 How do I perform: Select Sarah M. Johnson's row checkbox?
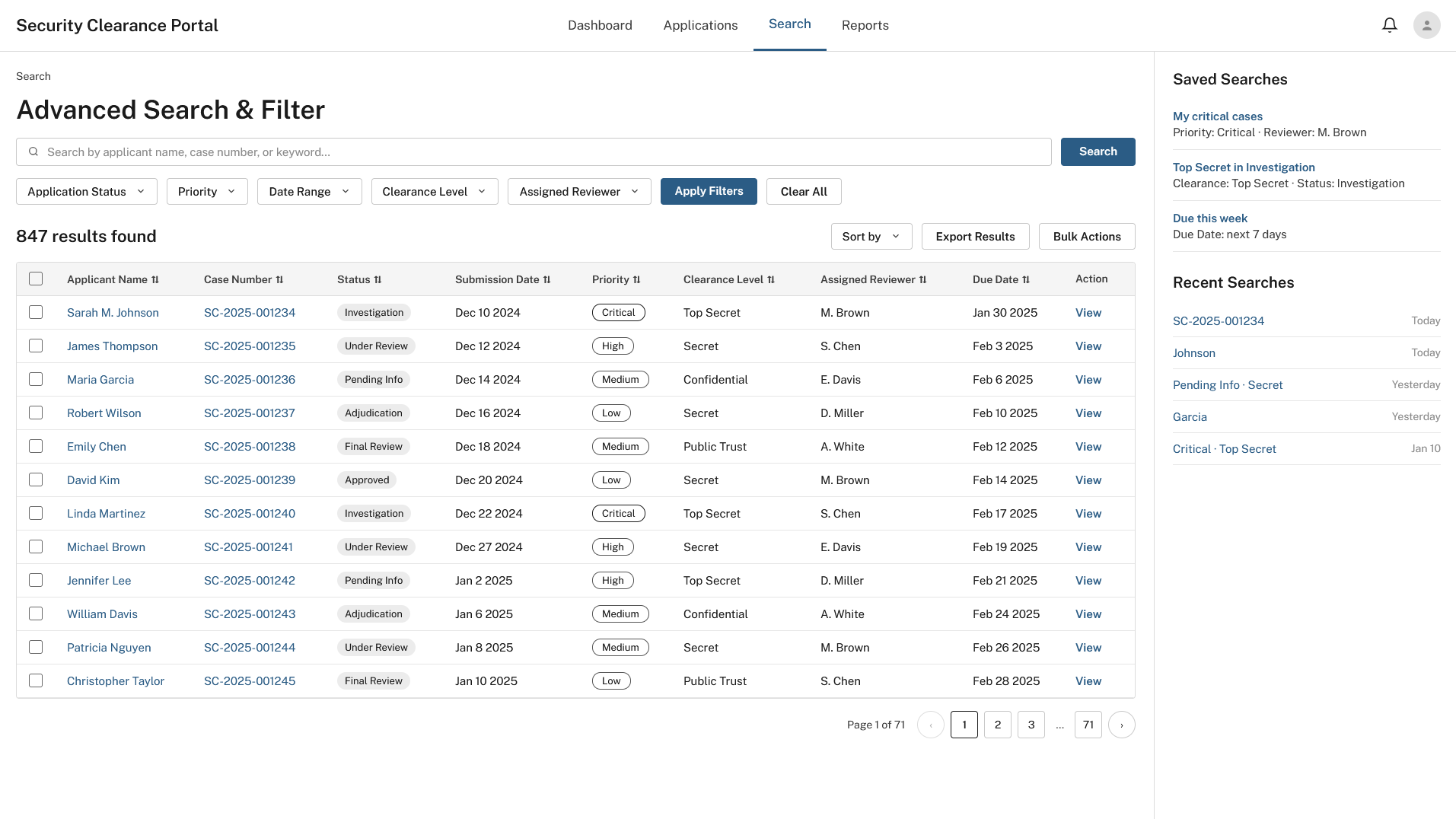tap(36, 312)
